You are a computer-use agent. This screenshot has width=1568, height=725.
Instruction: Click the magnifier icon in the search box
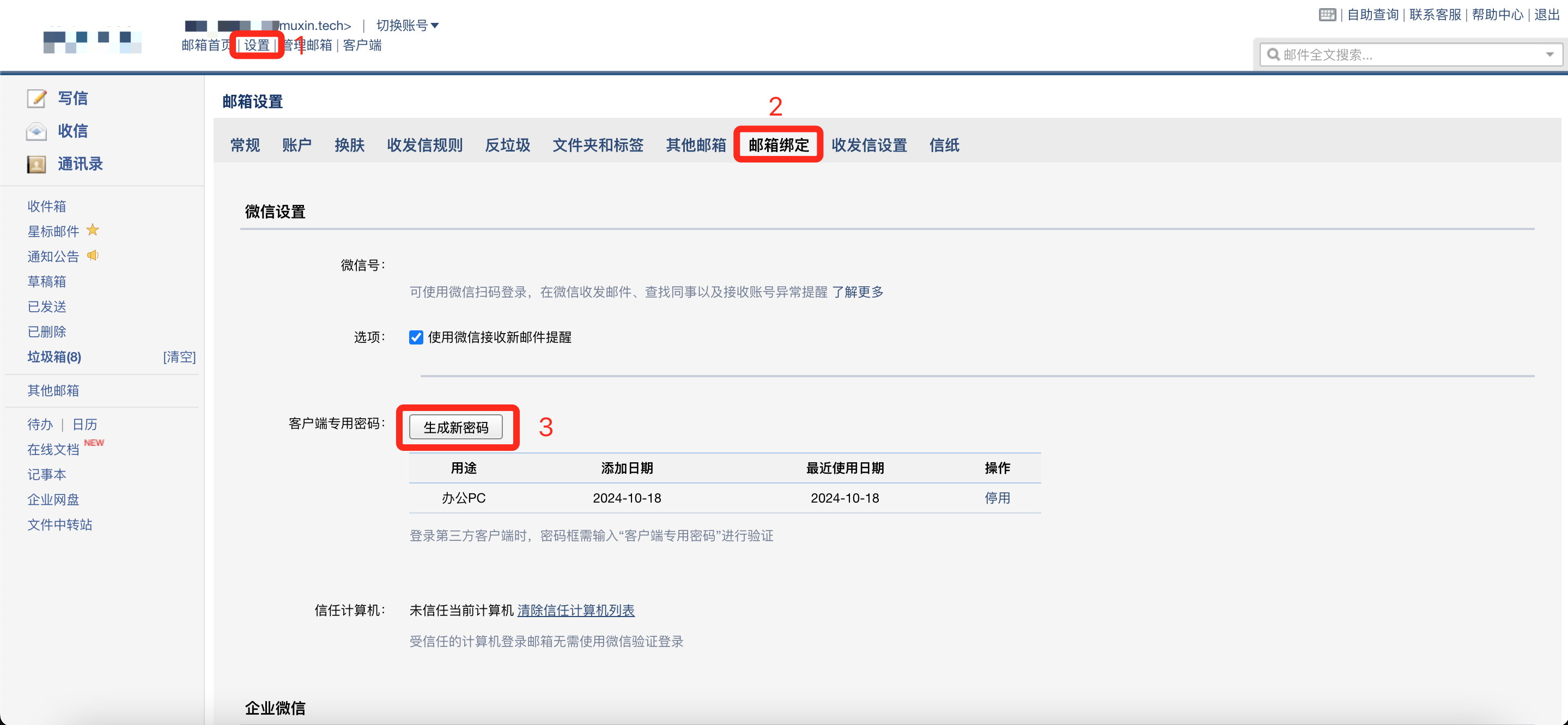(x=1273, y=55)
